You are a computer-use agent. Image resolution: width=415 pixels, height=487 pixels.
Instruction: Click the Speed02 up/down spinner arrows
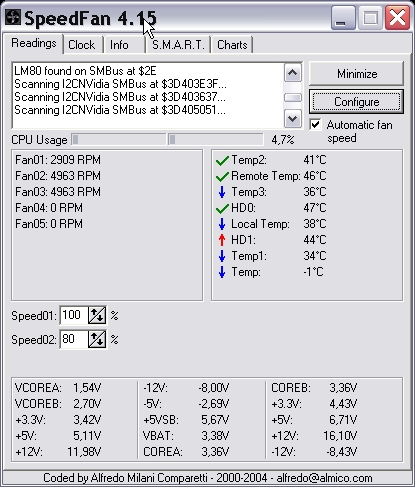pyautogui.click(x=97, y=339)
